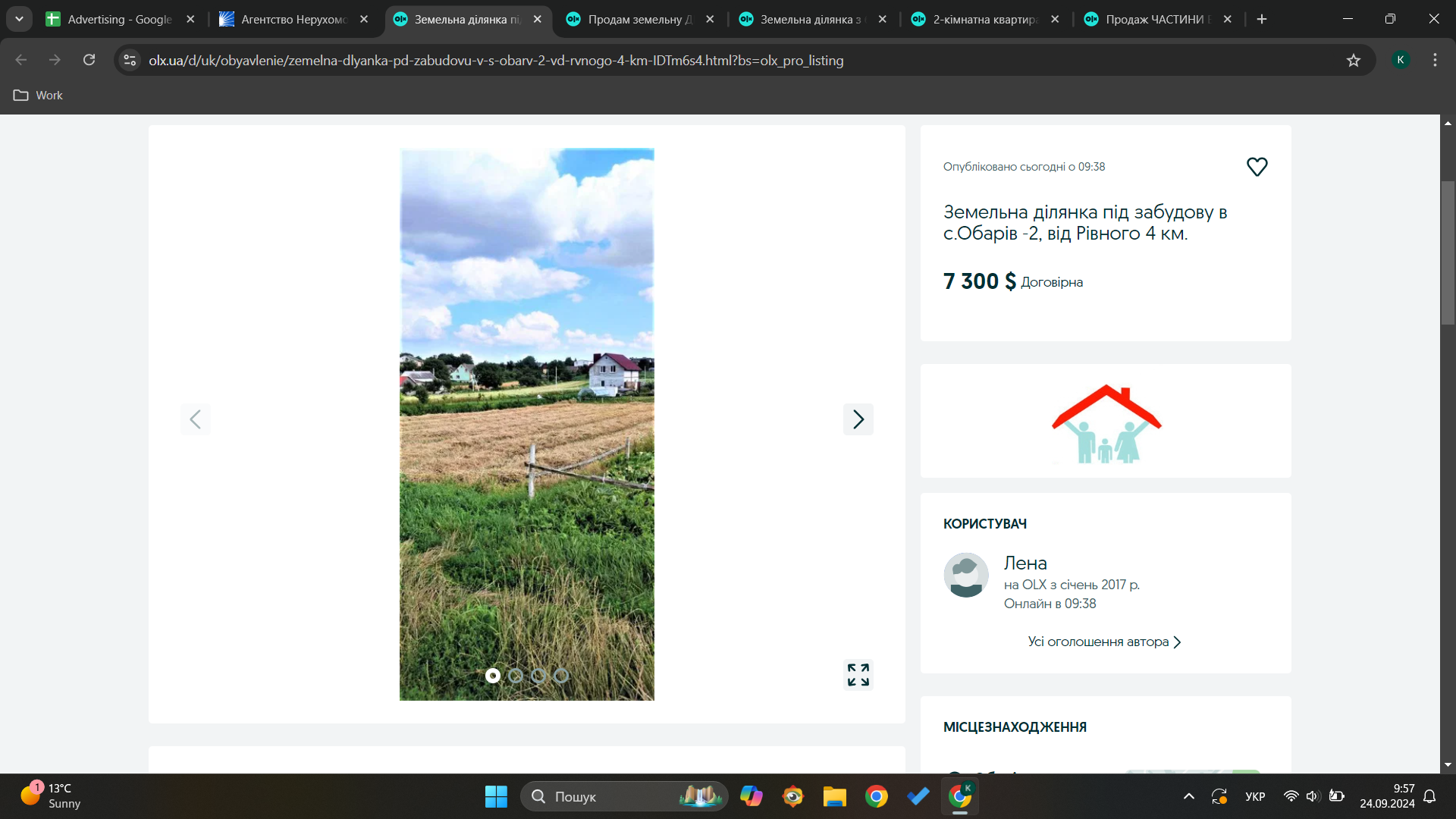Show next photo with right arrow
This screenshot has width=1456, height=819.
(858, 419)
